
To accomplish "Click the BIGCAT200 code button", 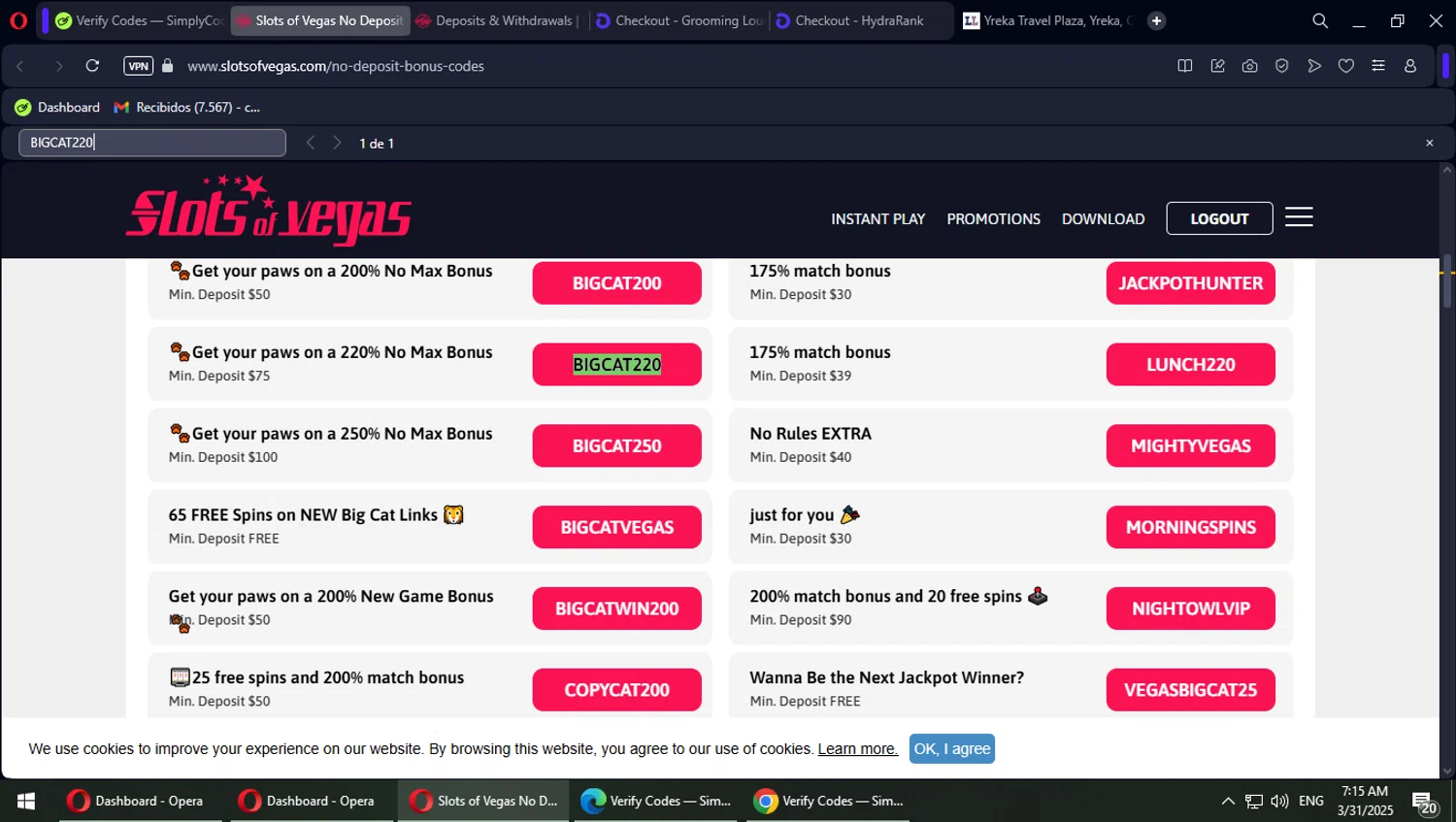I will point(616,283).
